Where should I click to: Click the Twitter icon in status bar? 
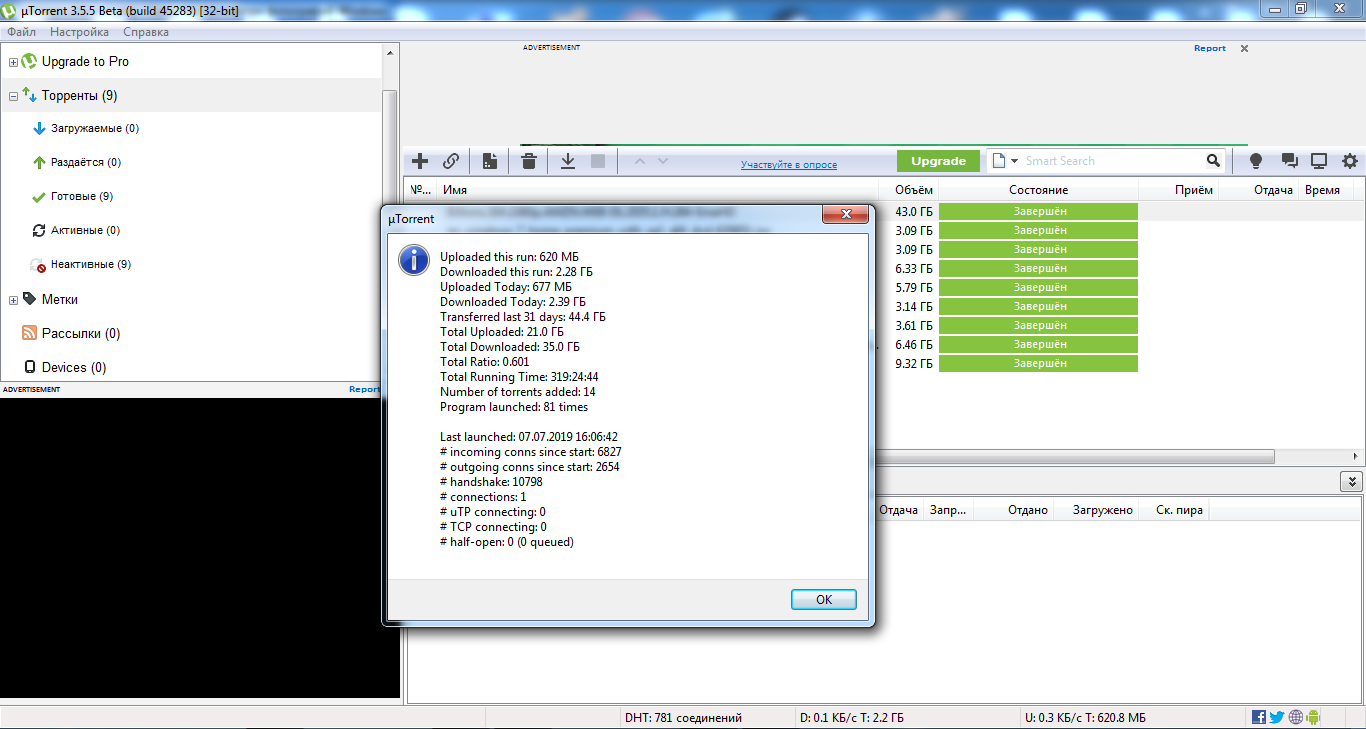pos(1277,717)
